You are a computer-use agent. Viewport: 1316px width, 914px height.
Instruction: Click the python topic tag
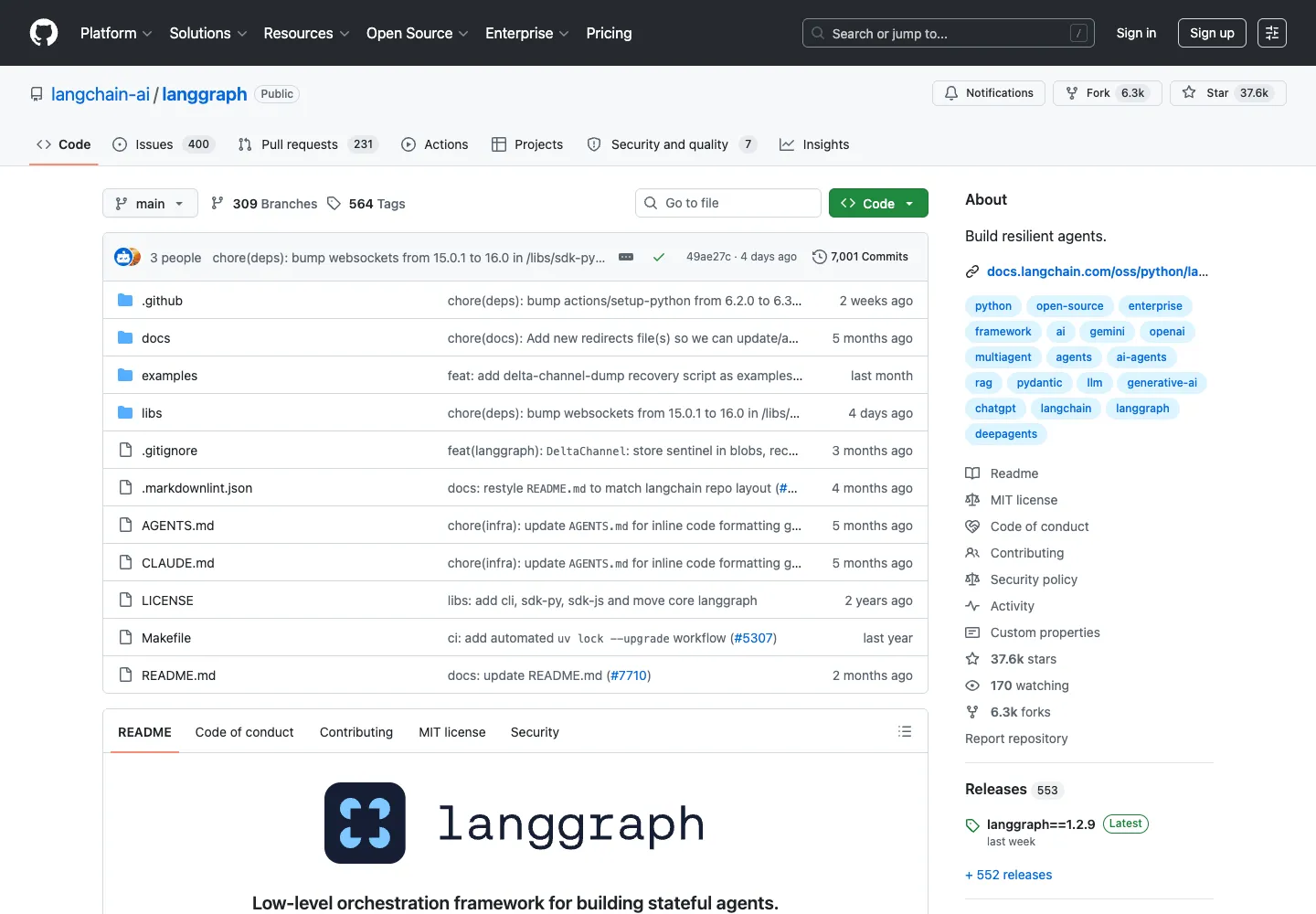tap(993, 306)
